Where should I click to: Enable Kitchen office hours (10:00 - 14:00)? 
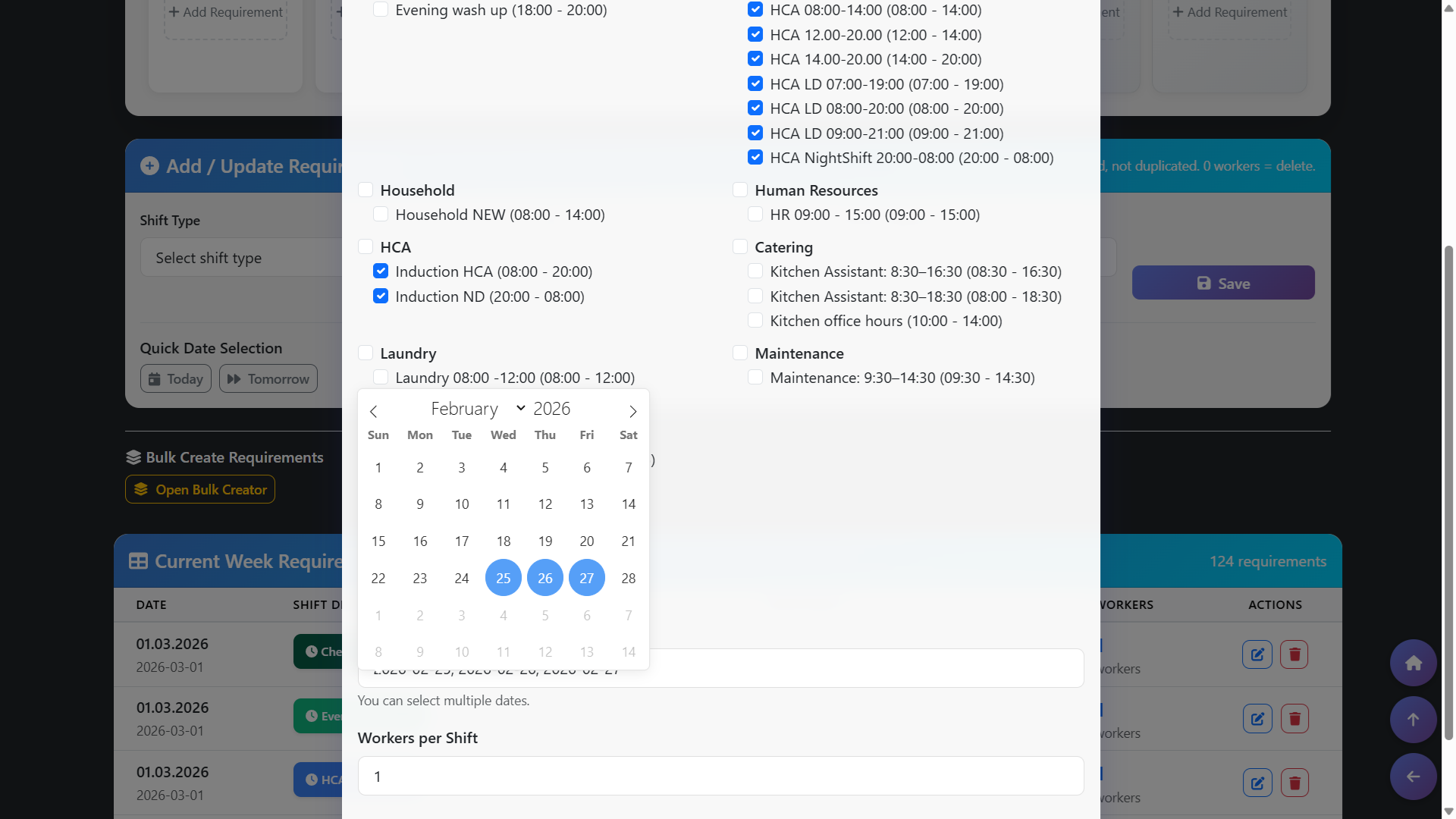coord(755,321)
